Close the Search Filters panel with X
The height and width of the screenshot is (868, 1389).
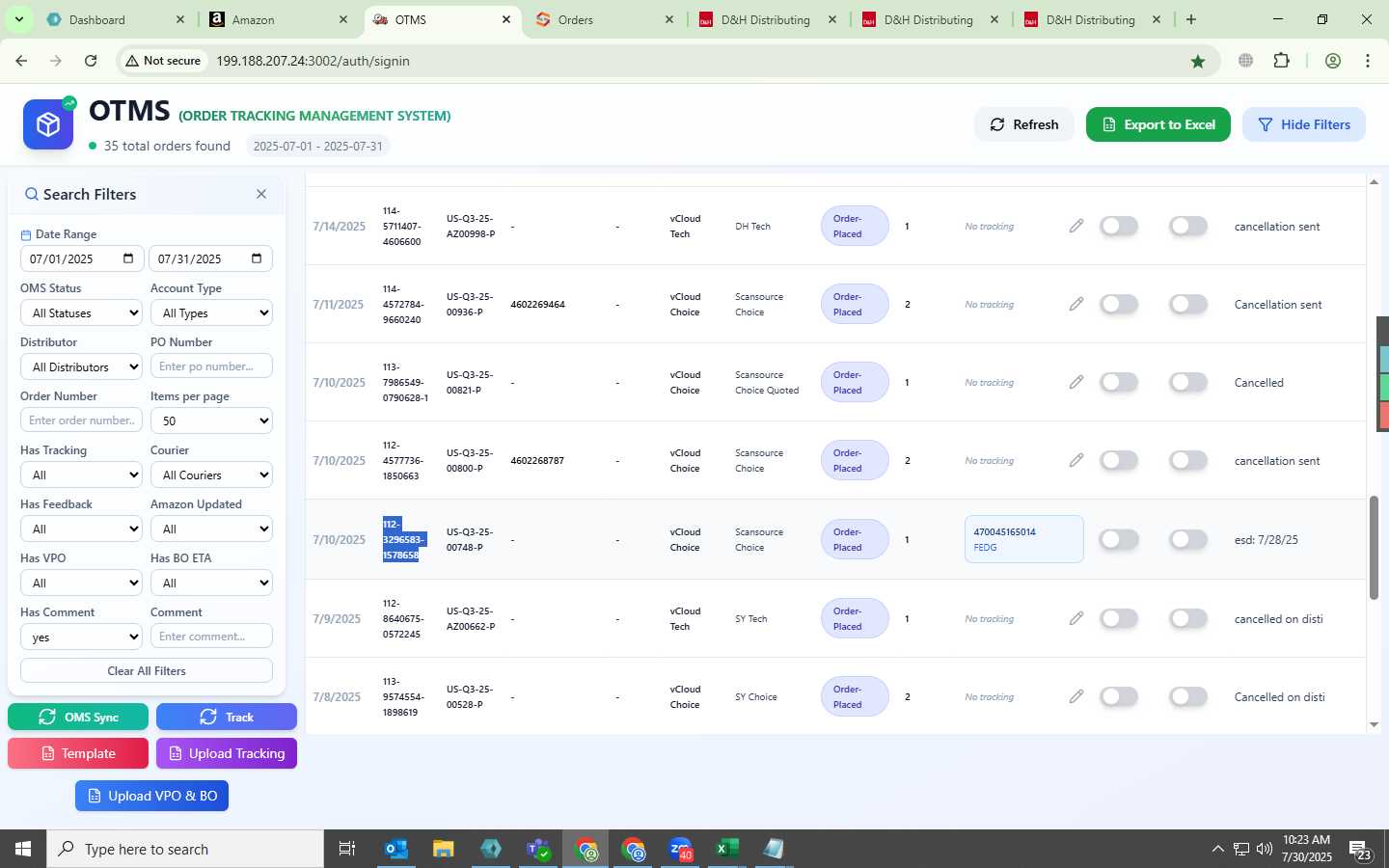(261, 194)
